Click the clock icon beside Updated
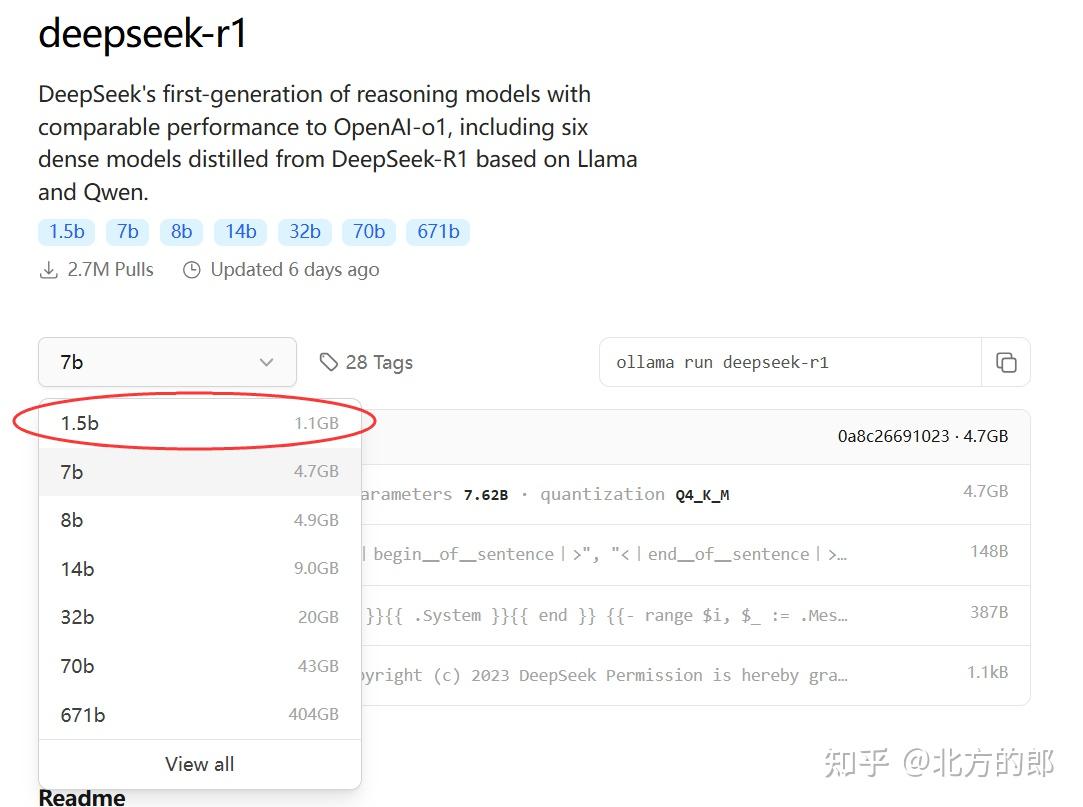The image size is (1083, 807). [191, 269]
